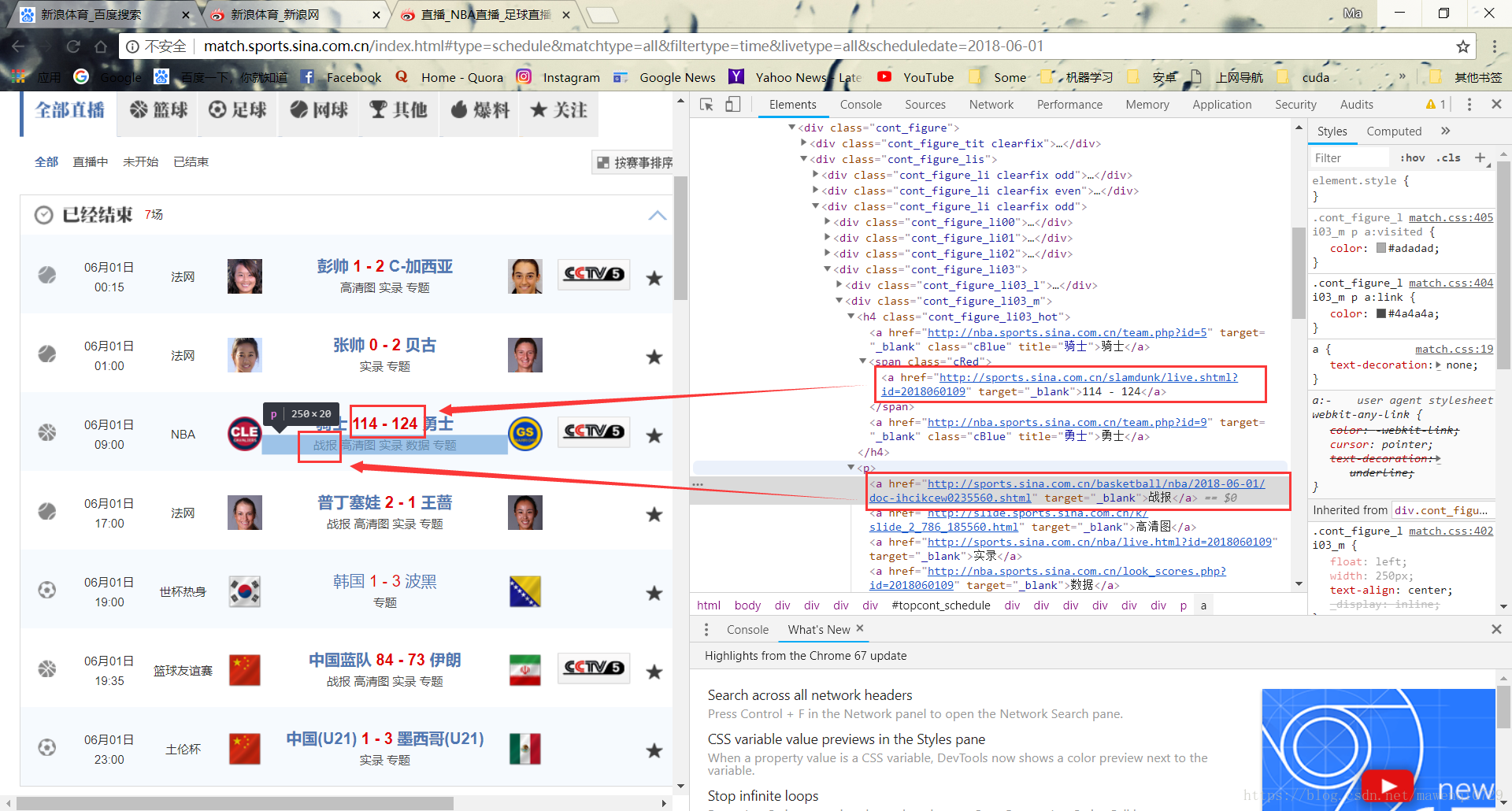The height and width of the screenshot is (811, 1512).
Task: Filter matches by 已结束
Action: click(x=191, y=162)
